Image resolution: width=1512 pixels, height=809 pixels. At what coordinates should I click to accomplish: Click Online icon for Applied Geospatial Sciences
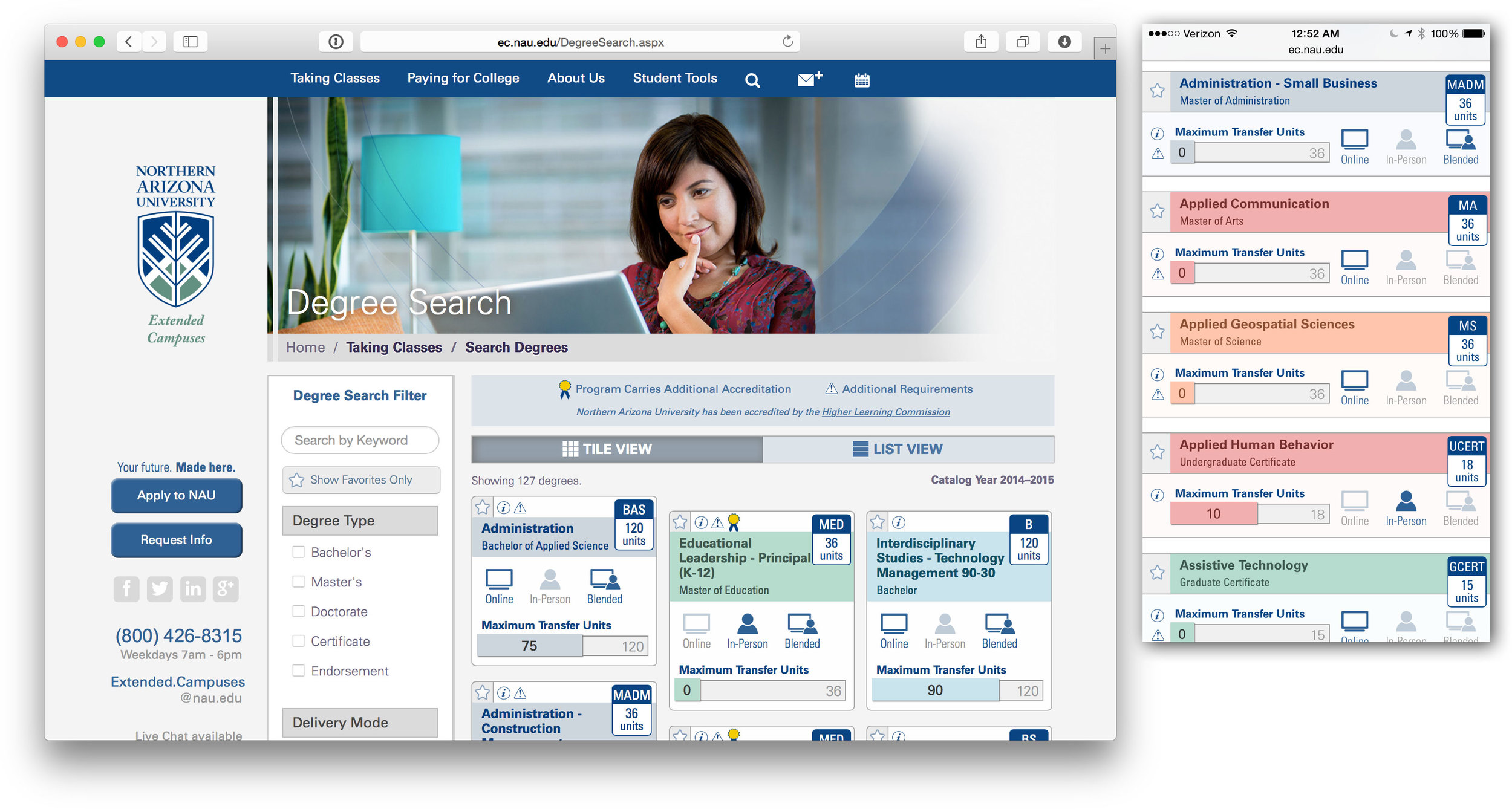[1355, 388]
